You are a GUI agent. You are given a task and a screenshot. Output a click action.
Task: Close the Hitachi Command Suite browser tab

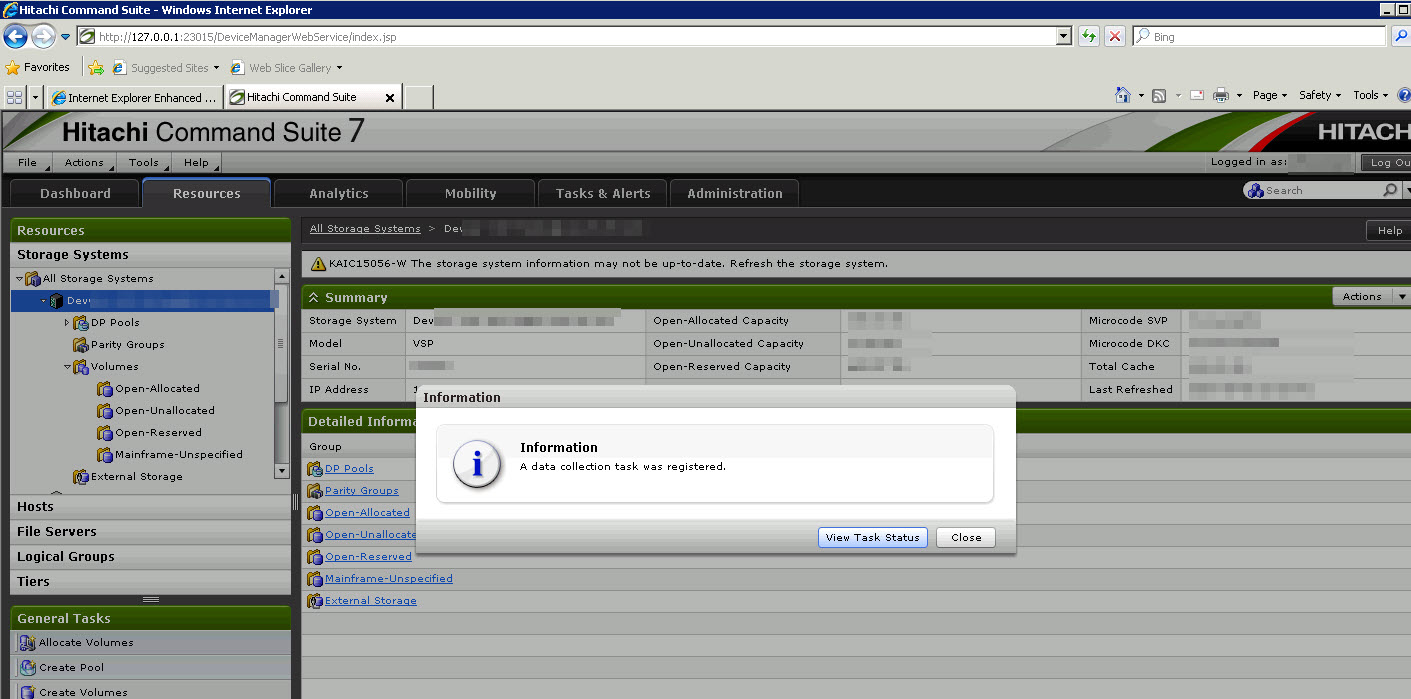tap(389, 98)
